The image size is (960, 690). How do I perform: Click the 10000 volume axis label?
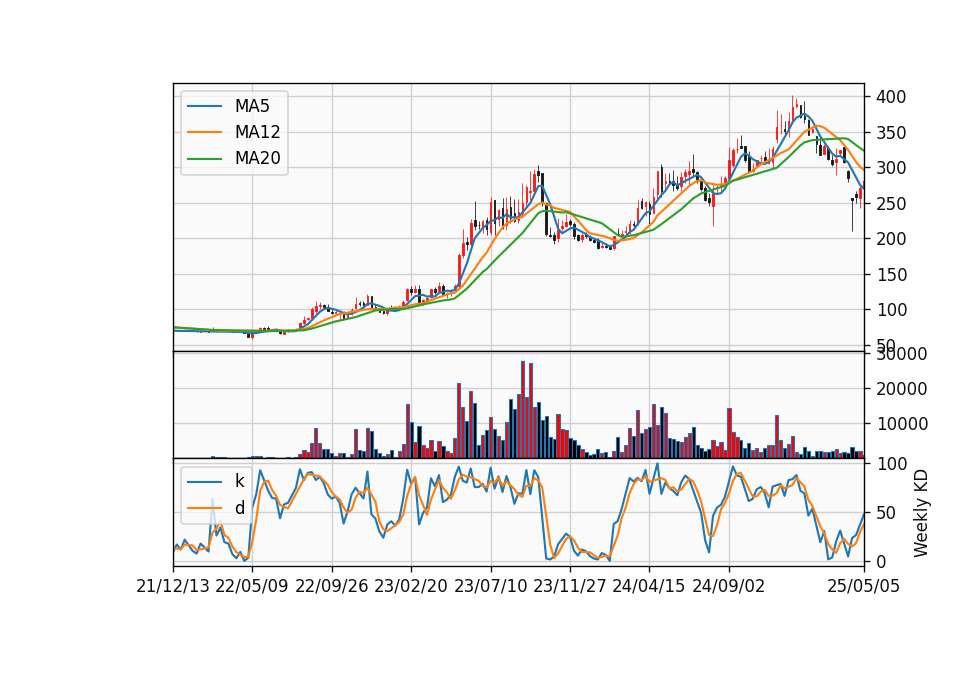902,424
